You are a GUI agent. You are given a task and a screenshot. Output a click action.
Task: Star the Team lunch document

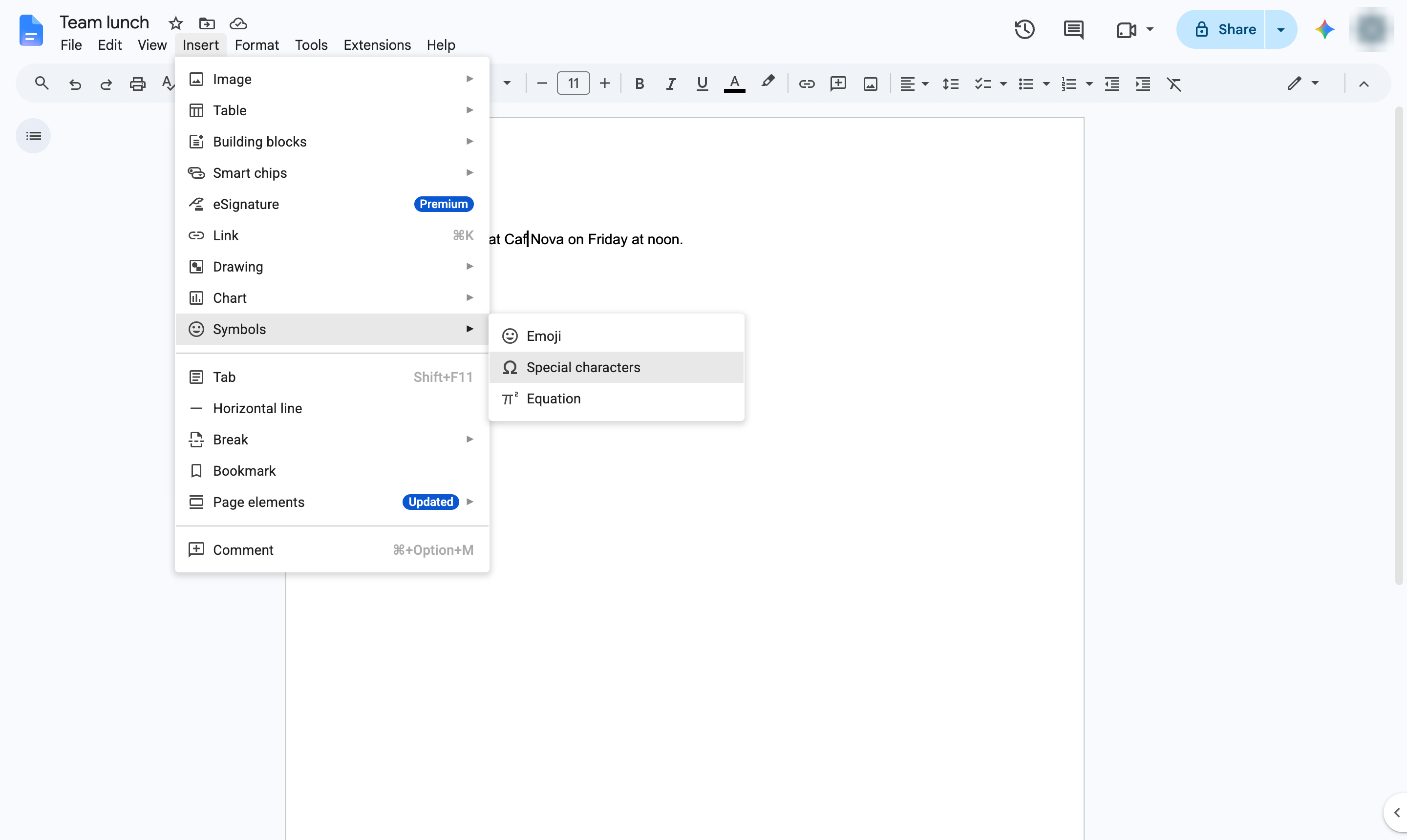175,23
